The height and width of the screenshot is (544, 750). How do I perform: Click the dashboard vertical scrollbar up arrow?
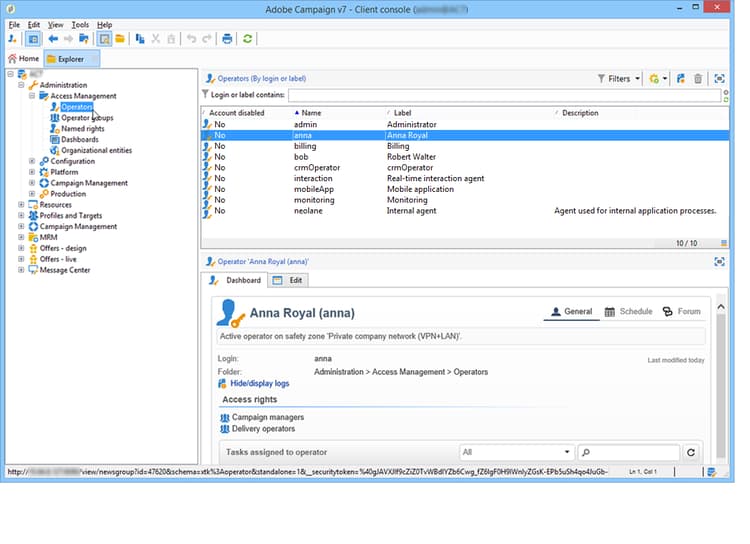click(721, 307)
